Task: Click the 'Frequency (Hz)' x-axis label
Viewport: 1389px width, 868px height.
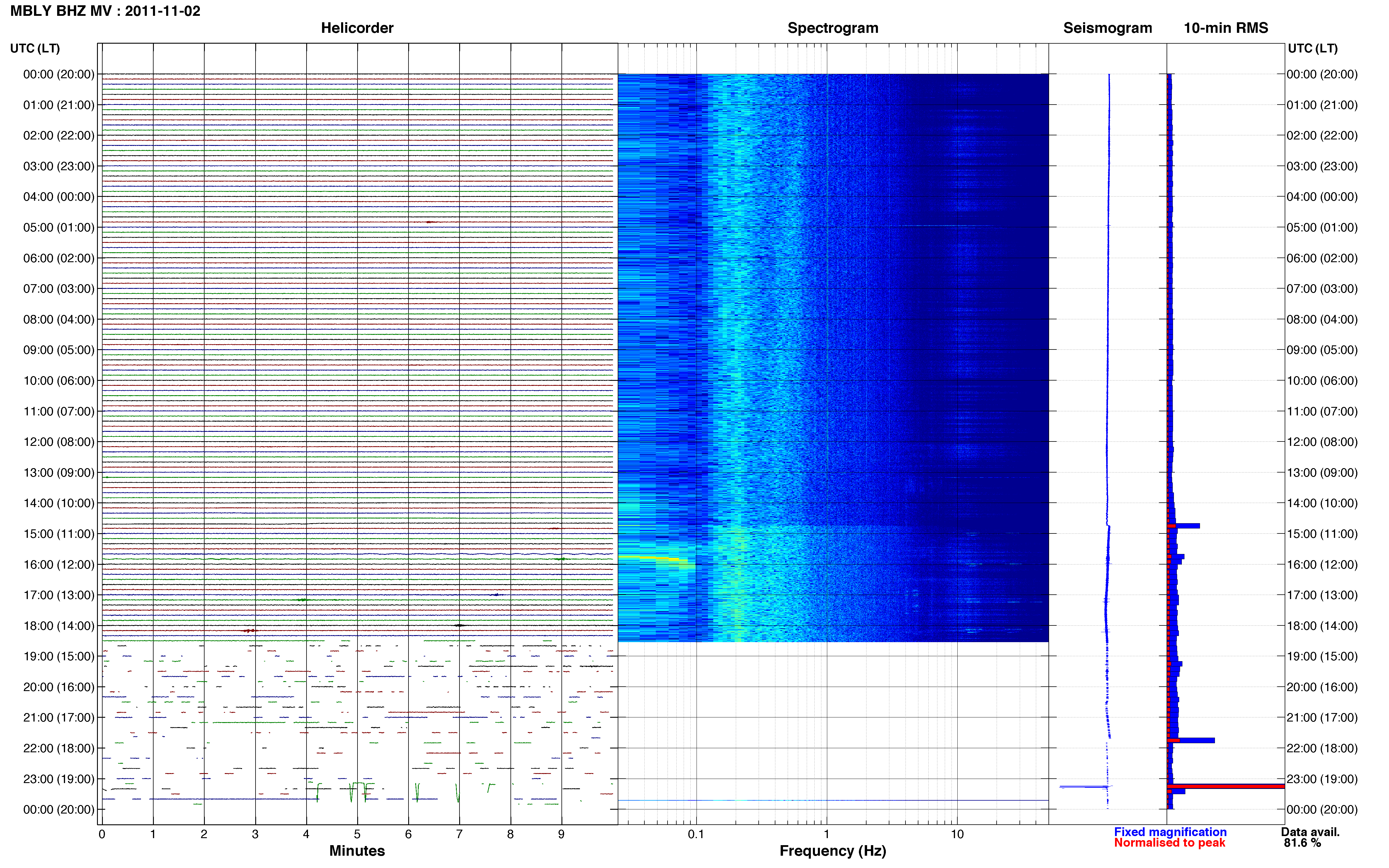Action: coord(833,851)
